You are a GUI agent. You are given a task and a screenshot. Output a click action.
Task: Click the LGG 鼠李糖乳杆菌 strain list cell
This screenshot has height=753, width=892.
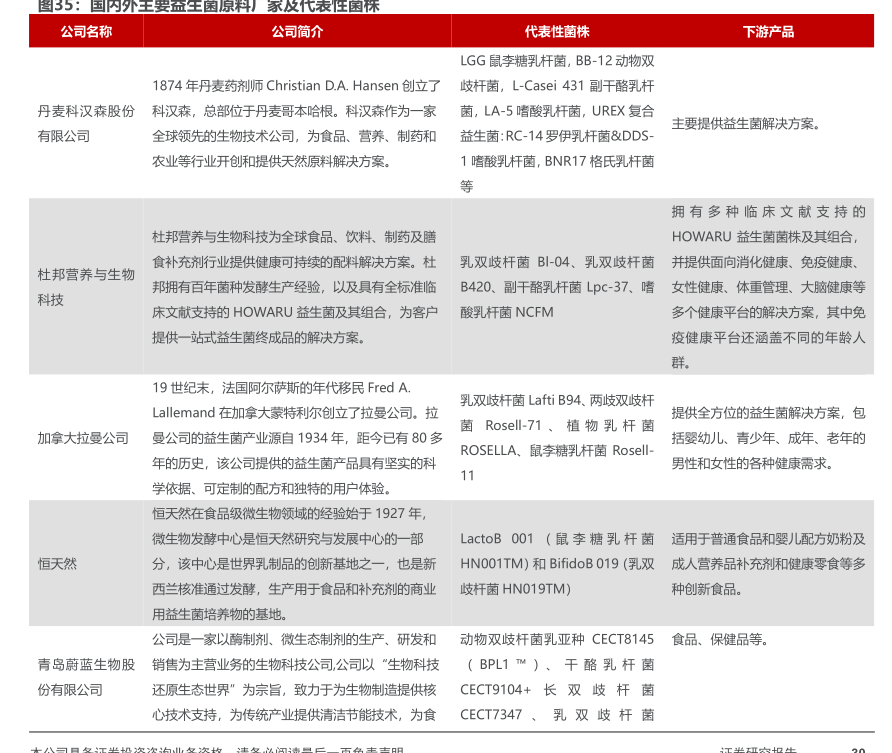point(557,123)
